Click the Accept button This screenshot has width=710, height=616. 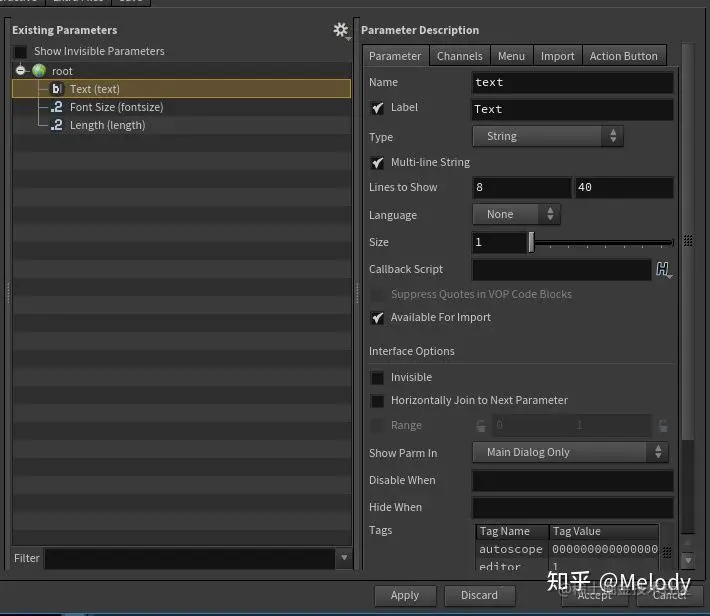point(594,595)
